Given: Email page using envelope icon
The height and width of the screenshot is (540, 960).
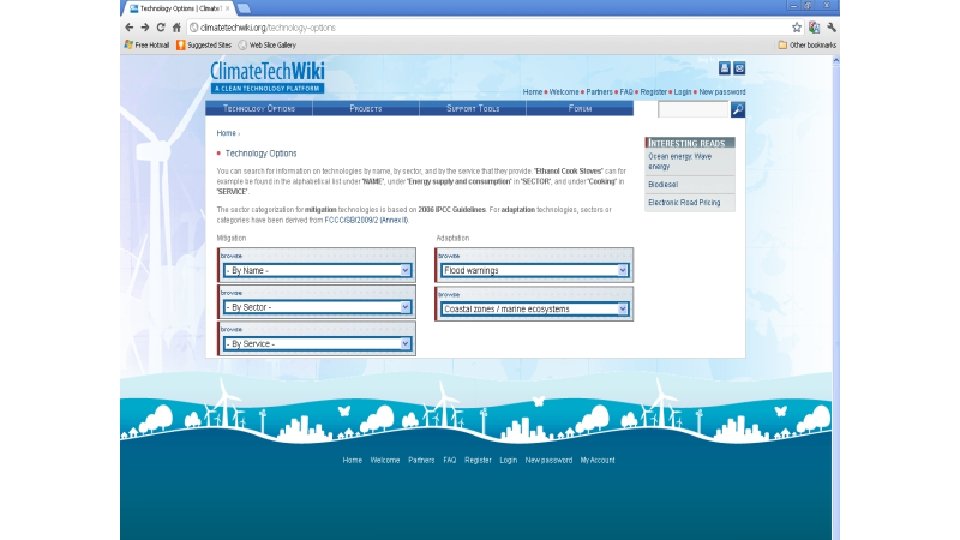Looking at the screenshot, I should click(739, 68).
